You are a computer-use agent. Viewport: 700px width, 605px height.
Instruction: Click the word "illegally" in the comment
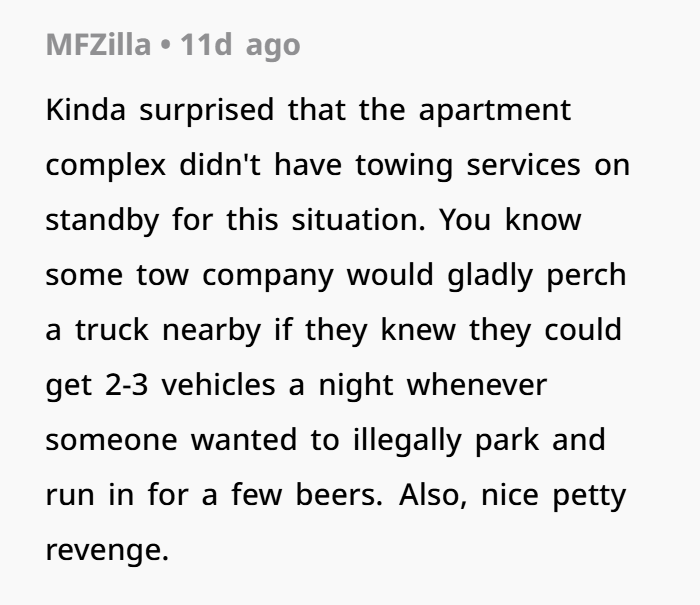coord(407,441)
